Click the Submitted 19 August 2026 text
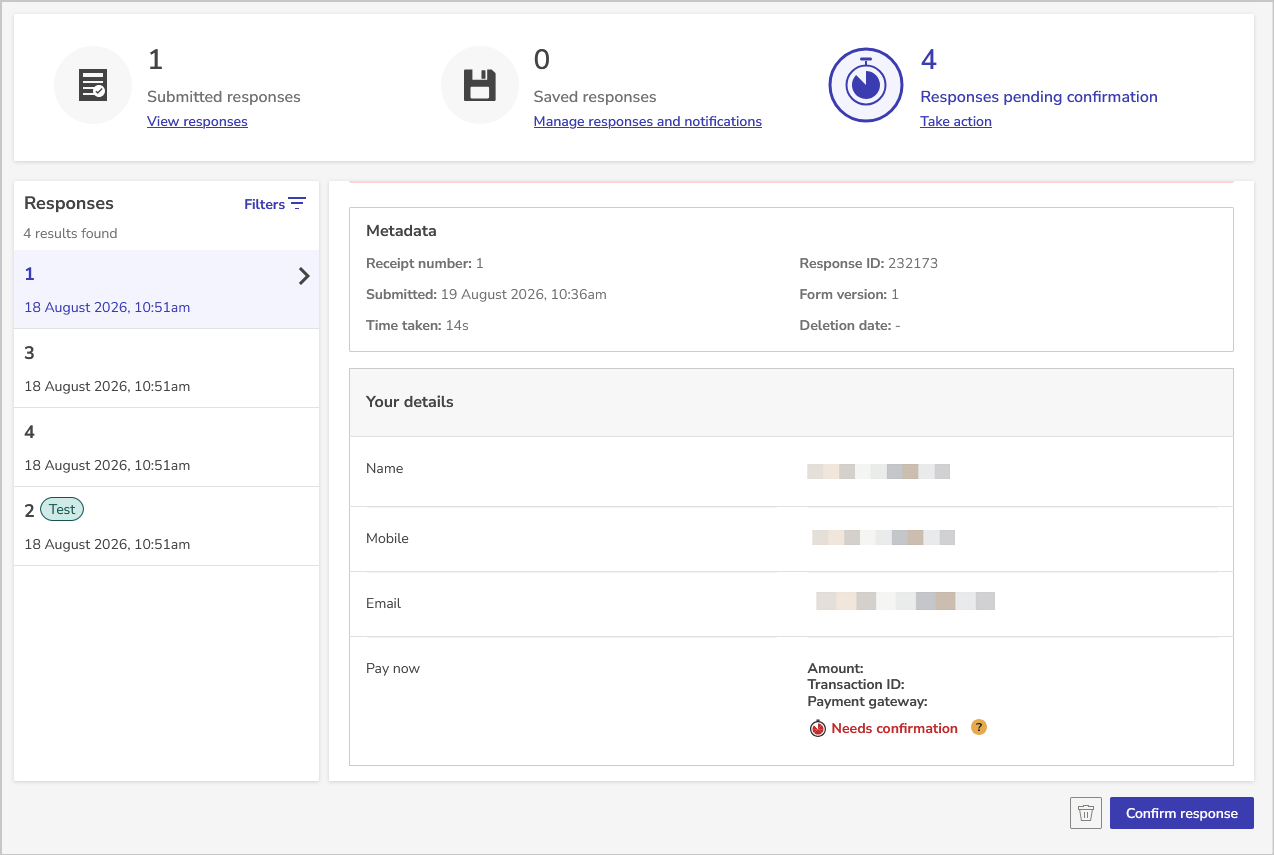 click(486, 294)
